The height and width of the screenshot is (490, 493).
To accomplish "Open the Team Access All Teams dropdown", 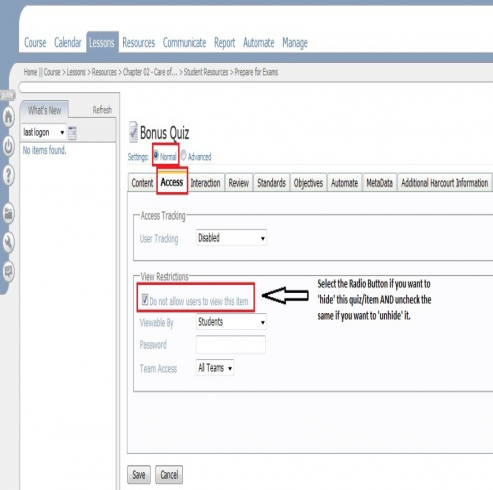I will point(215,368).
